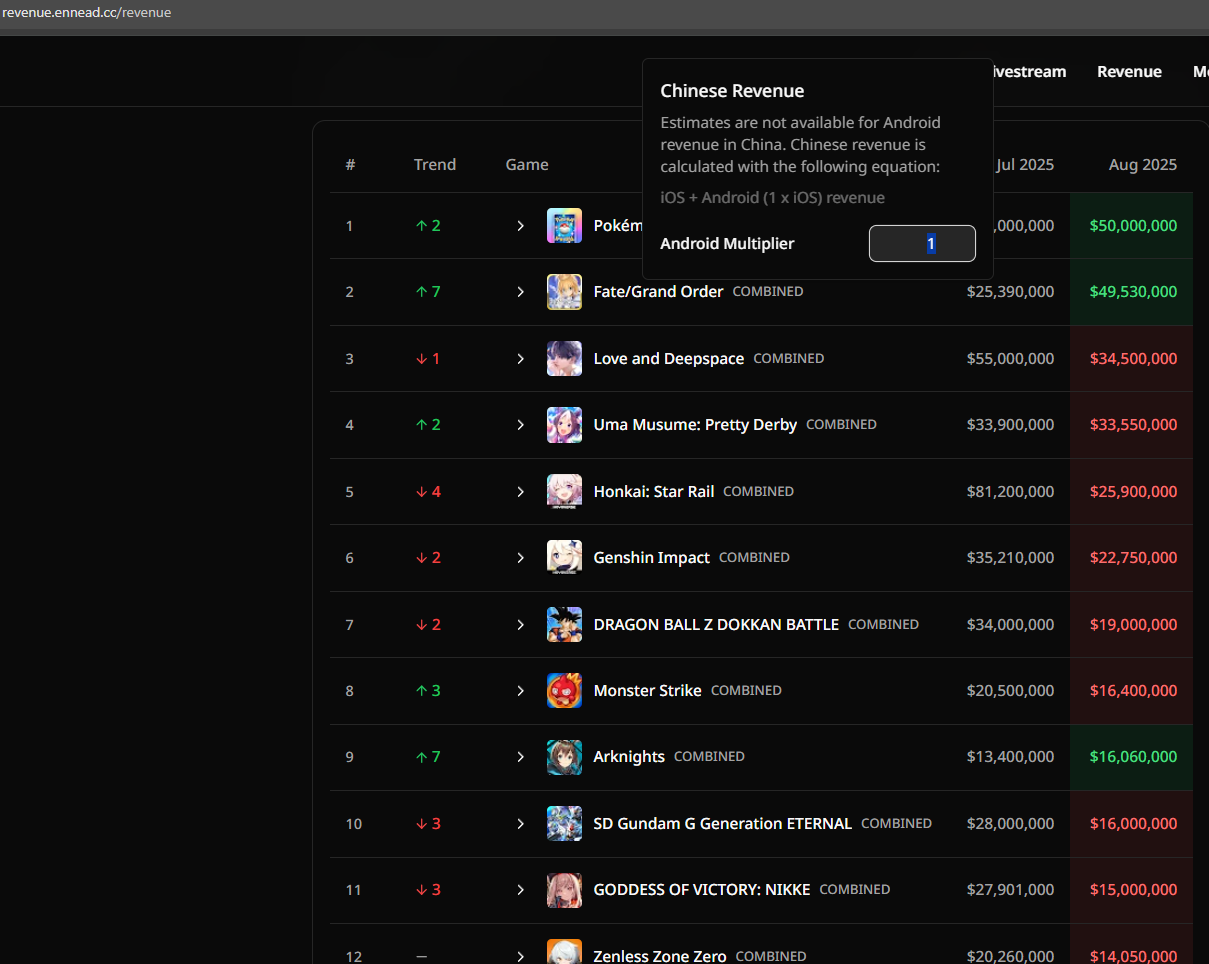
Task: Click the $55,000,000 Jul revenue cell
Action: [1010, 358]
